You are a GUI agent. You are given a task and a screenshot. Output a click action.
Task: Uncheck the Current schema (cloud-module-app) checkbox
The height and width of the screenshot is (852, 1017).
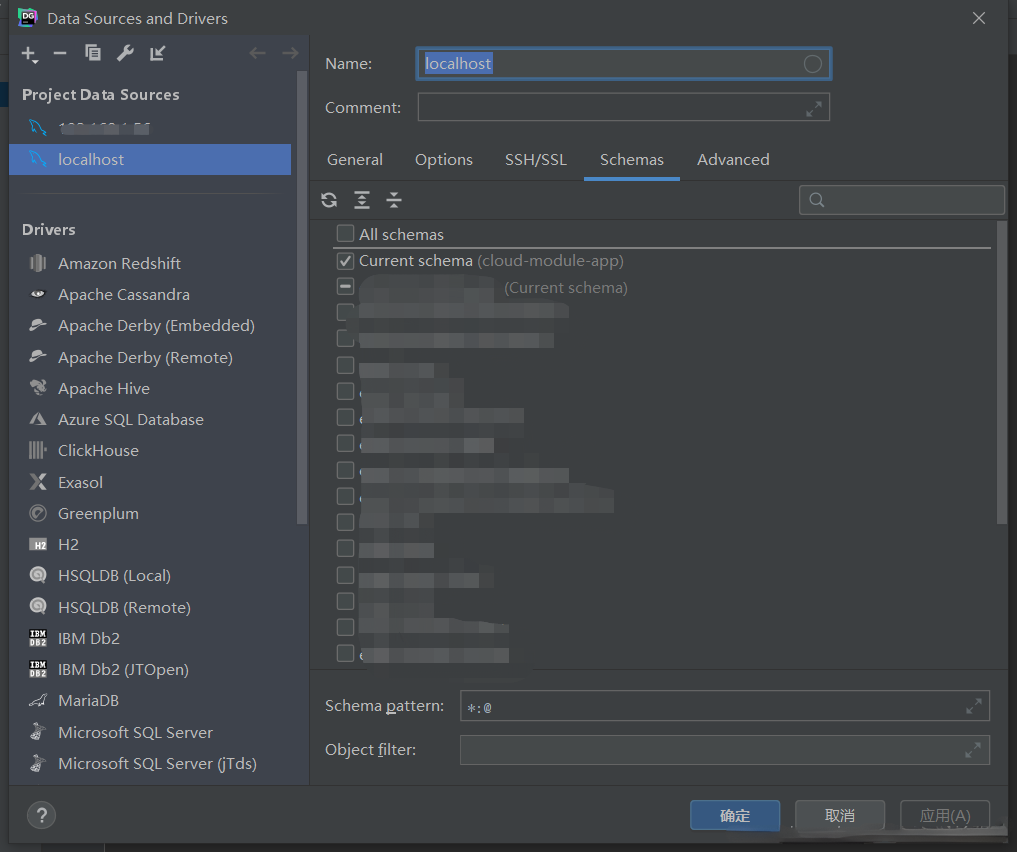click(345, 261)
